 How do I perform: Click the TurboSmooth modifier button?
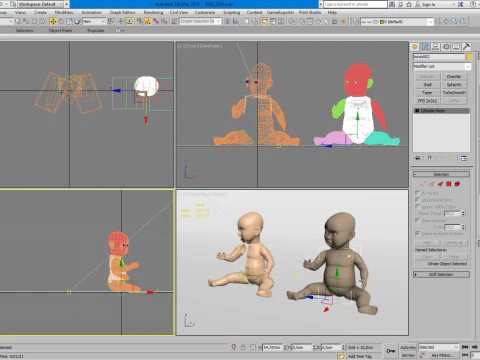point(454,93)
